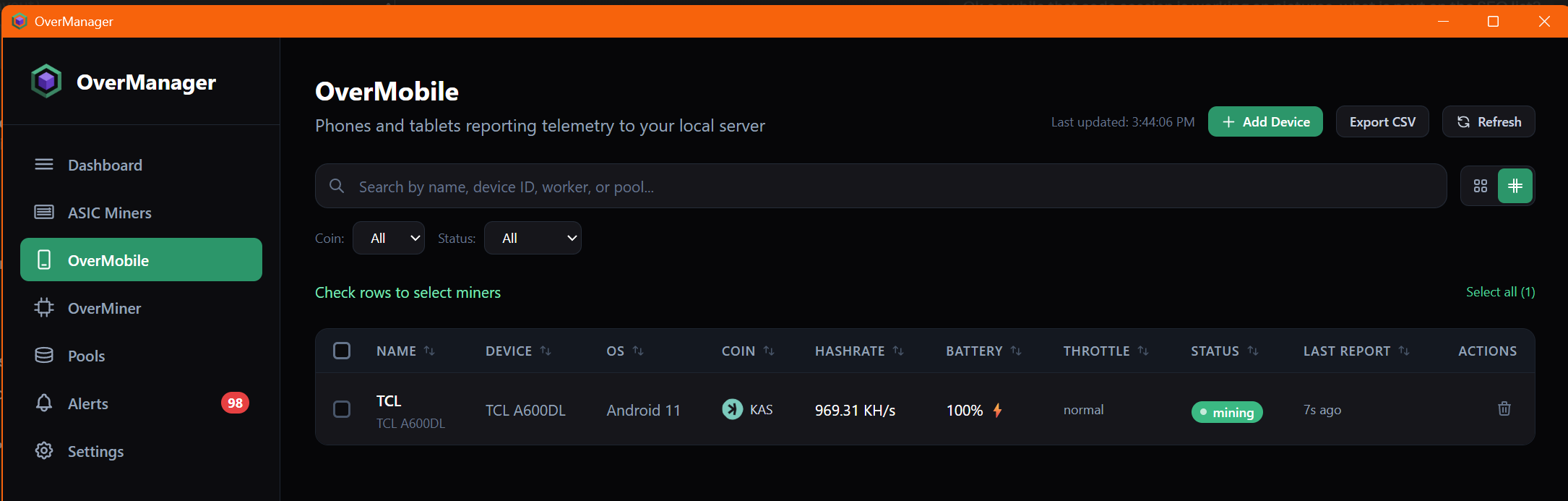Click the Add Device button
1568x501 pixels.
(x=1265, y=121)
